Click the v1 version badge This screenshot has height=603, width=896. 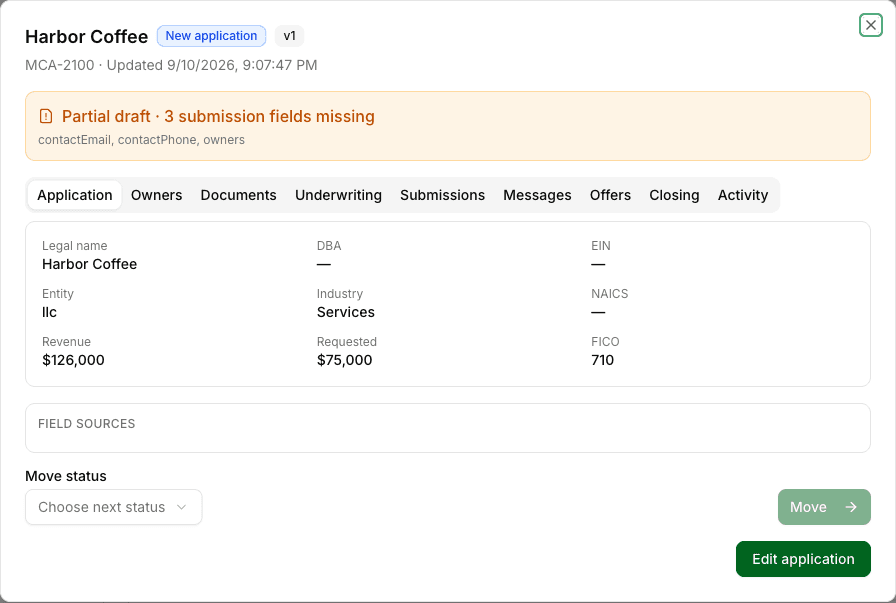pyautogui.click(x=290, y=36)
